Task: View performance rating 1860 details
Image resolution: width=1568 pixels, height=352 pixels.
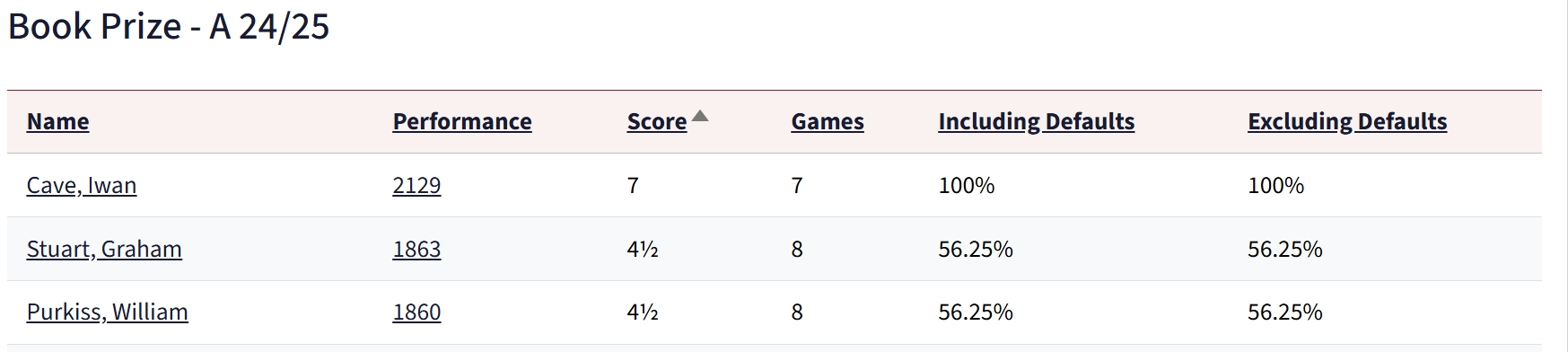Action: (416, 312)
